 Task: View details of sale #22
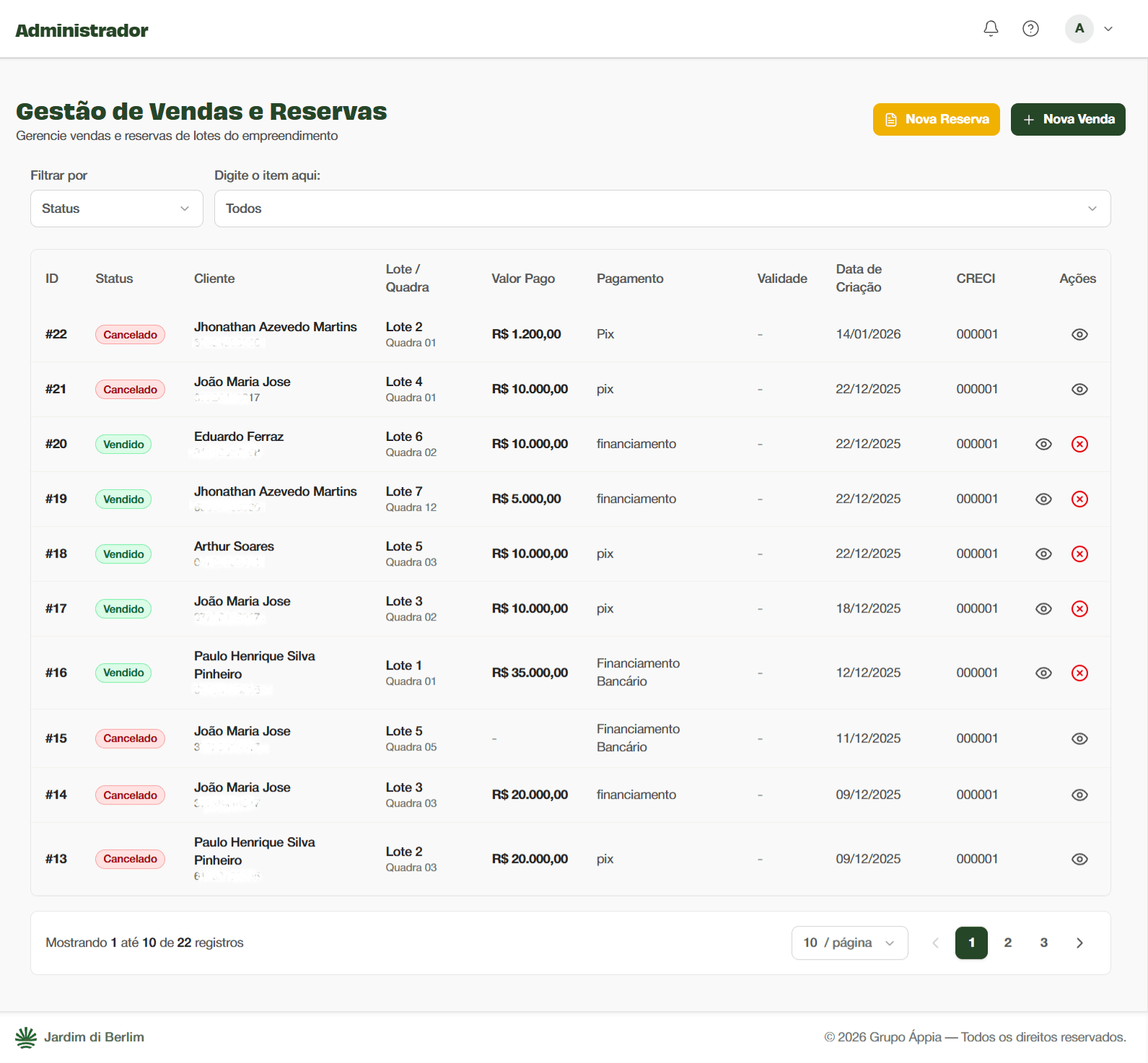click(1079, 334)
